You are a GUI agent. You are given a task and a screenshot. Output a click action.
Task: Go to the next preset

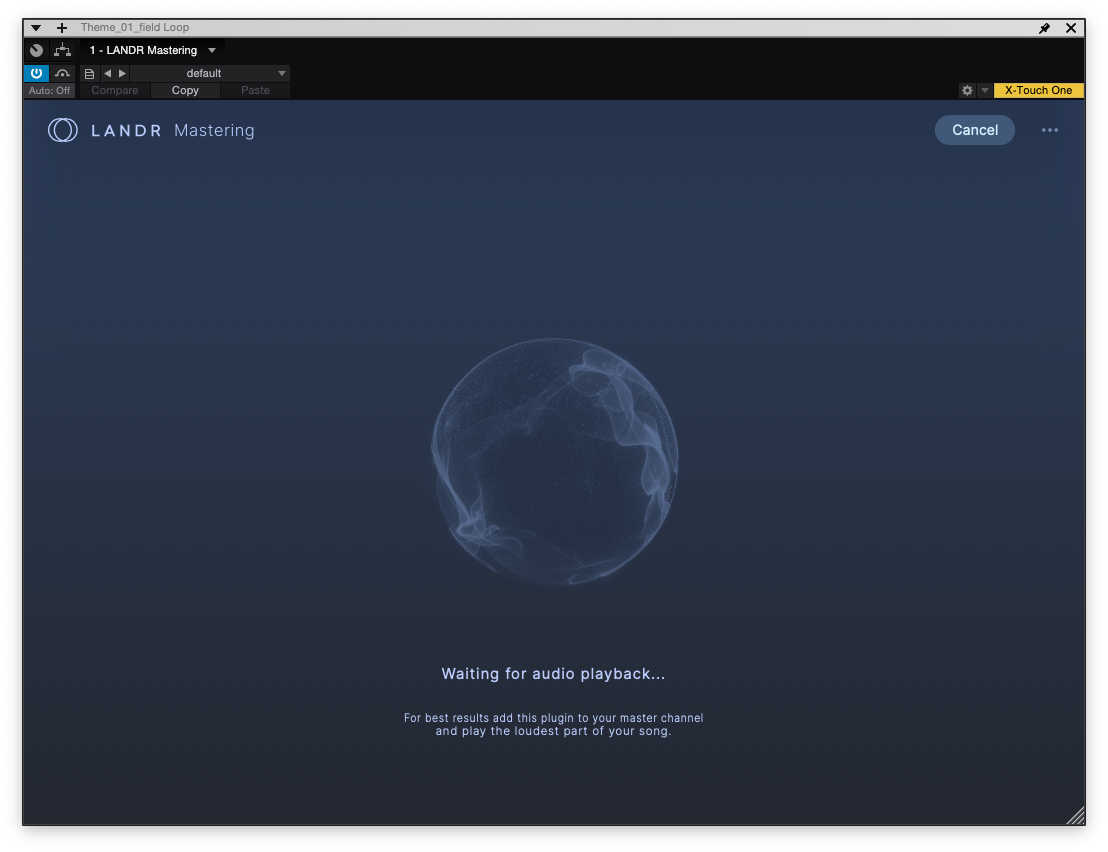(122, 73)
